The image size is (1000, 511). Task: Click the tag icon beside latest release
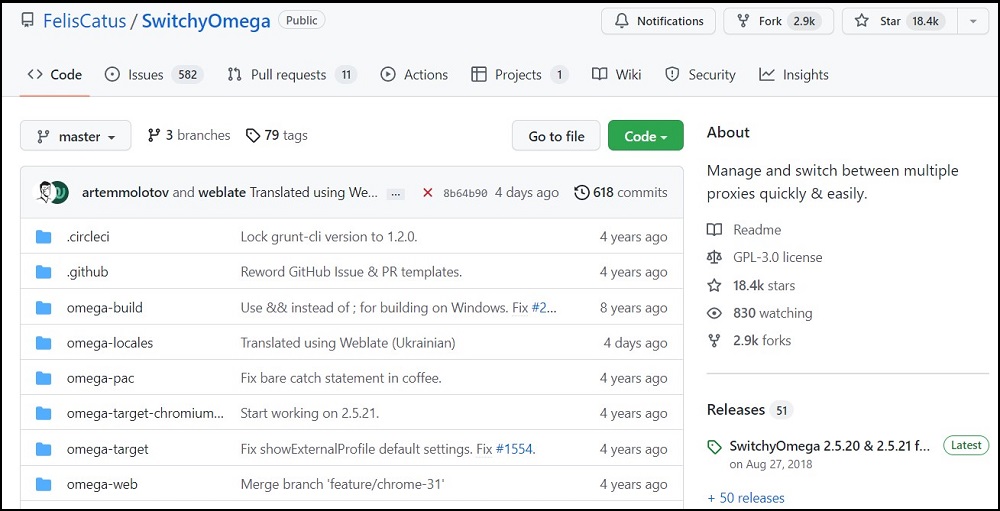coord(714,447)
